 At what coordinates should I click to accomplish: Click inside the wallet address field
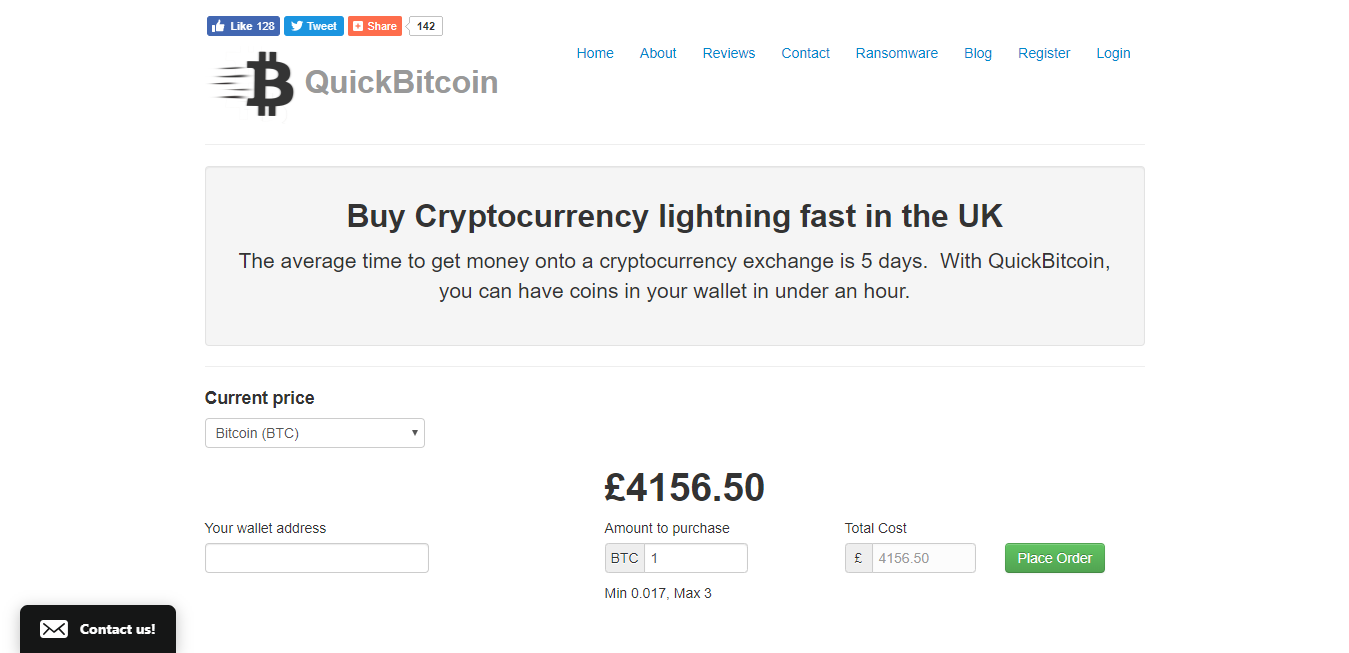(x=316, y=557)
